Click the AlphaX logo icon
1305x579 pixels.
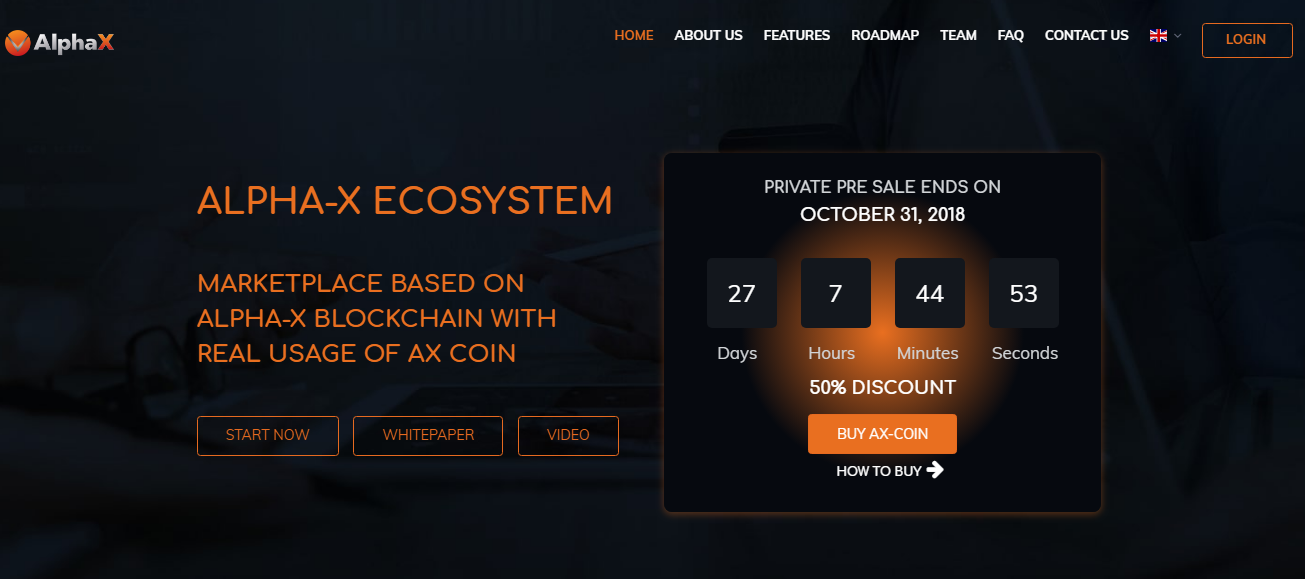pos(17,43)
